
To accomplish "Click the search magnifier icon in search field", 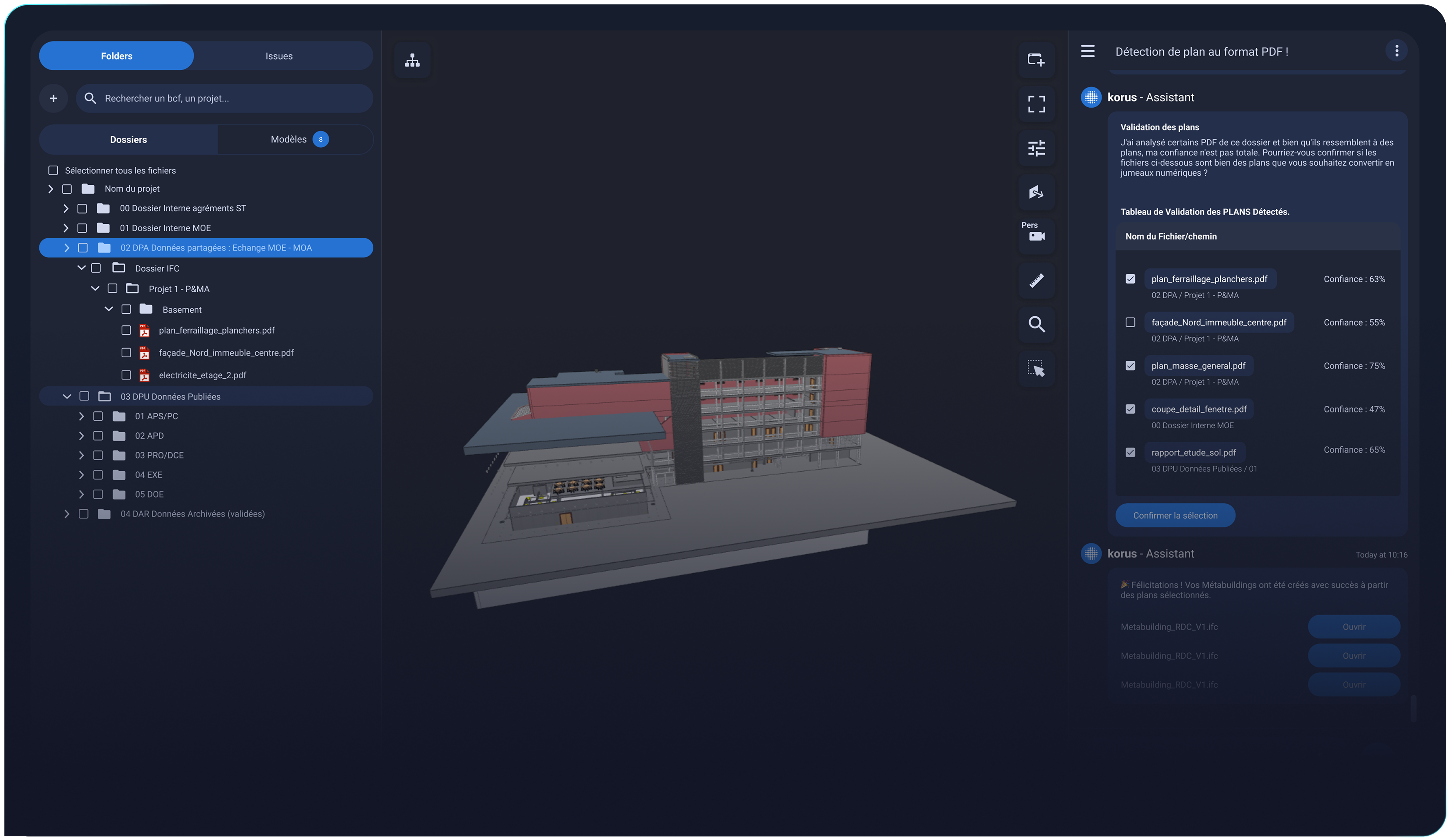I will [90, 98].
